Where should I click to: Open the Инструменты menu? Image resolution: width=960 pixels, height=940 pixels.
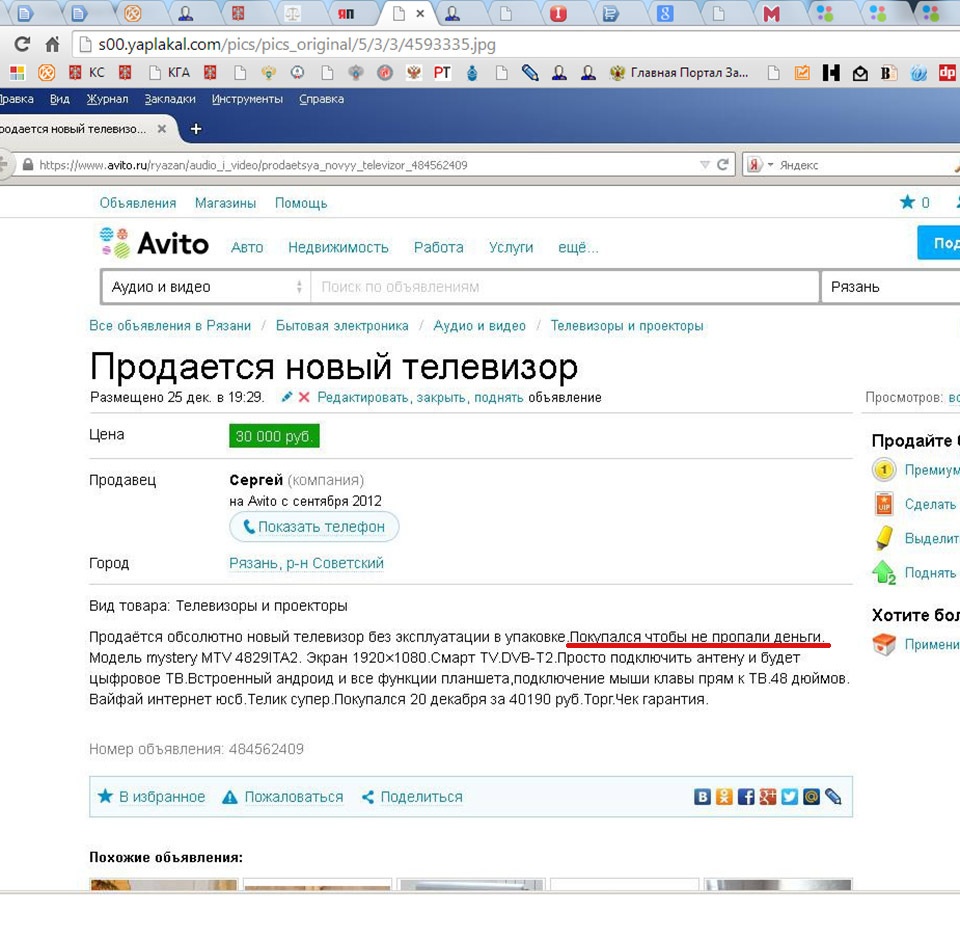[x=247, y=99]
